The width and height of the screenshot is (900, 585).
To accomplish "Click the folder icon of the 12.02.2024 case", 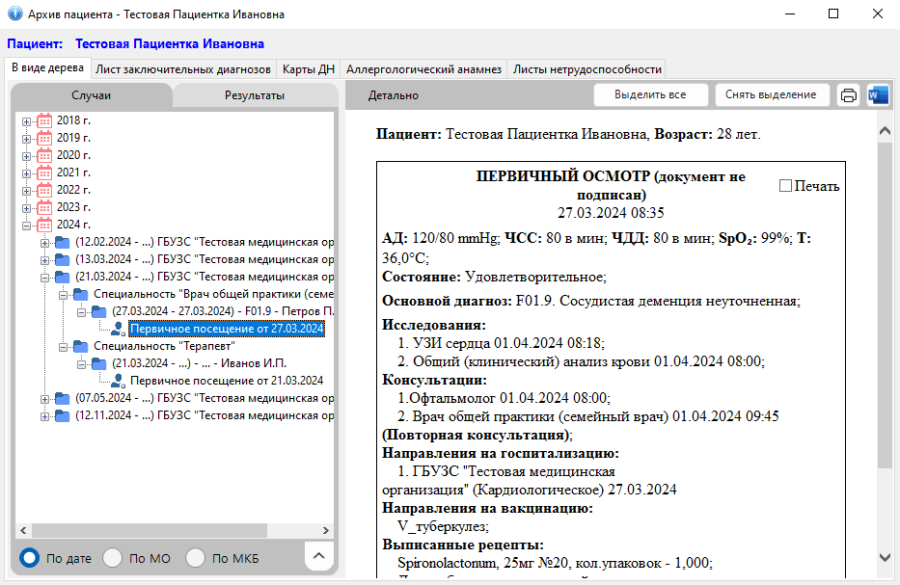I will tap(63, 242).
